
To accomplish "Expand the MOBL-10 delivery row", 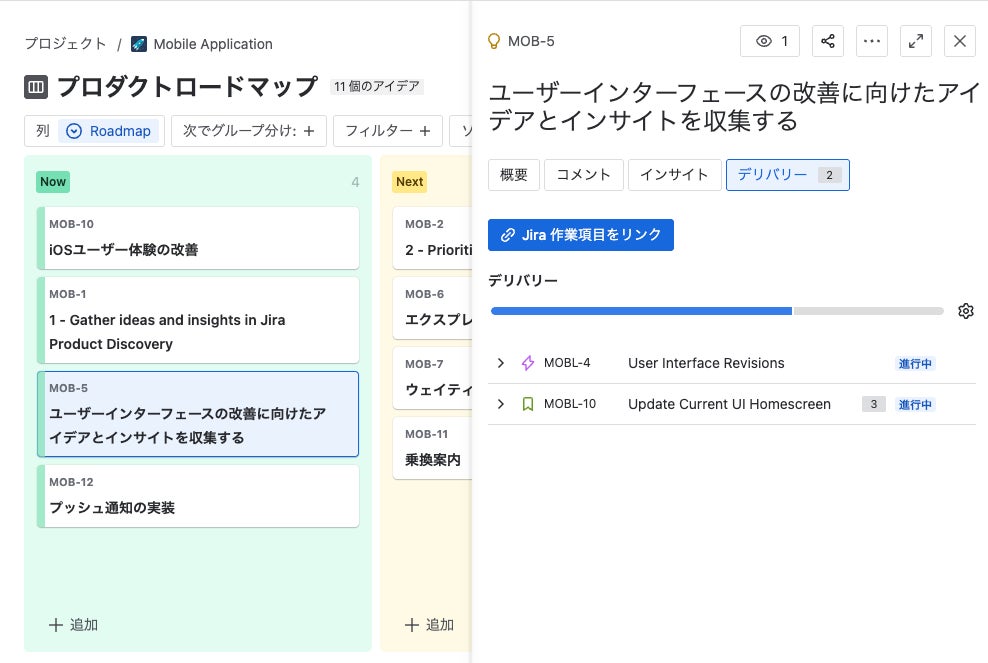I will coord(501,404).
